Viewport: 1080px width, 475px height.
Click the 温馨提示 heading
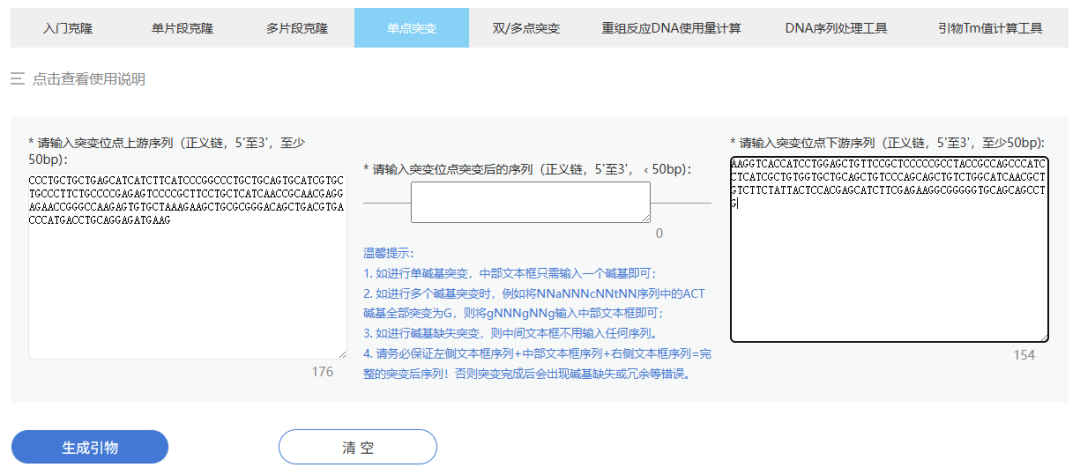pyautogui.click(x=389, y=253)
